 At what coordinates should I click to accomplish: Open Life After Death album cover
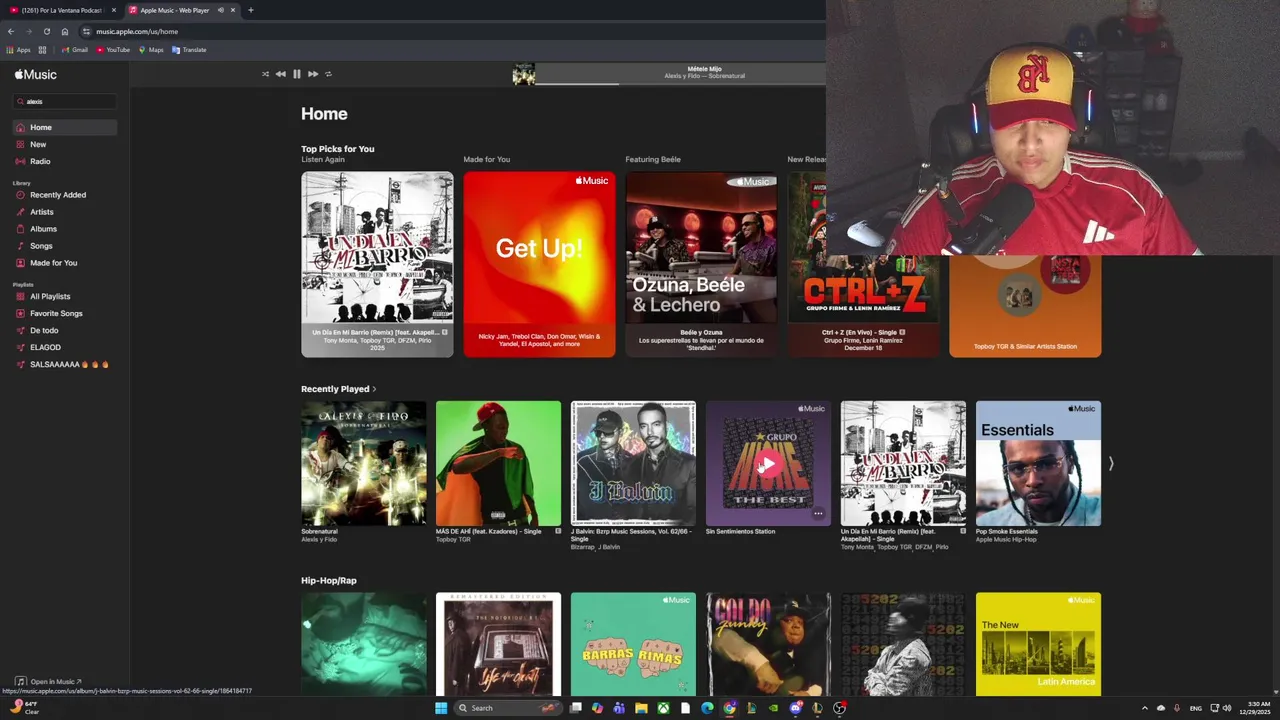click(498, 644)
